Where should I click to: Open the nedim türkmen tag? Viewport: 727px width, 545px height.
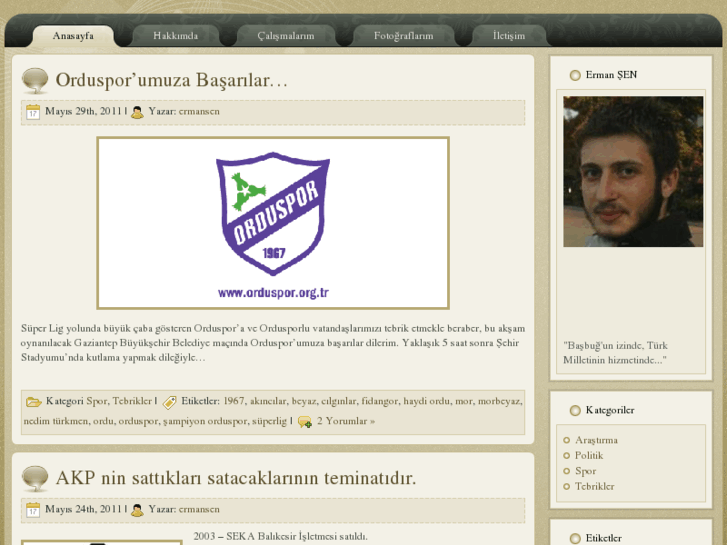[x=56, y=421]
